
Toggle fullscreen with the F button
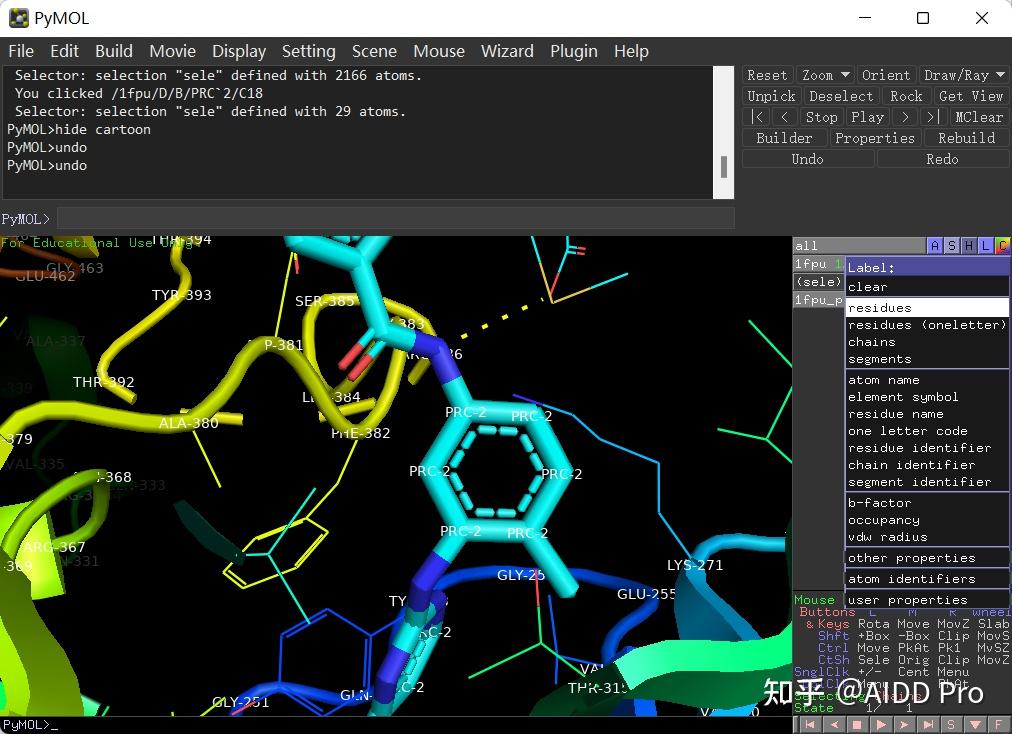coord(998,725)
